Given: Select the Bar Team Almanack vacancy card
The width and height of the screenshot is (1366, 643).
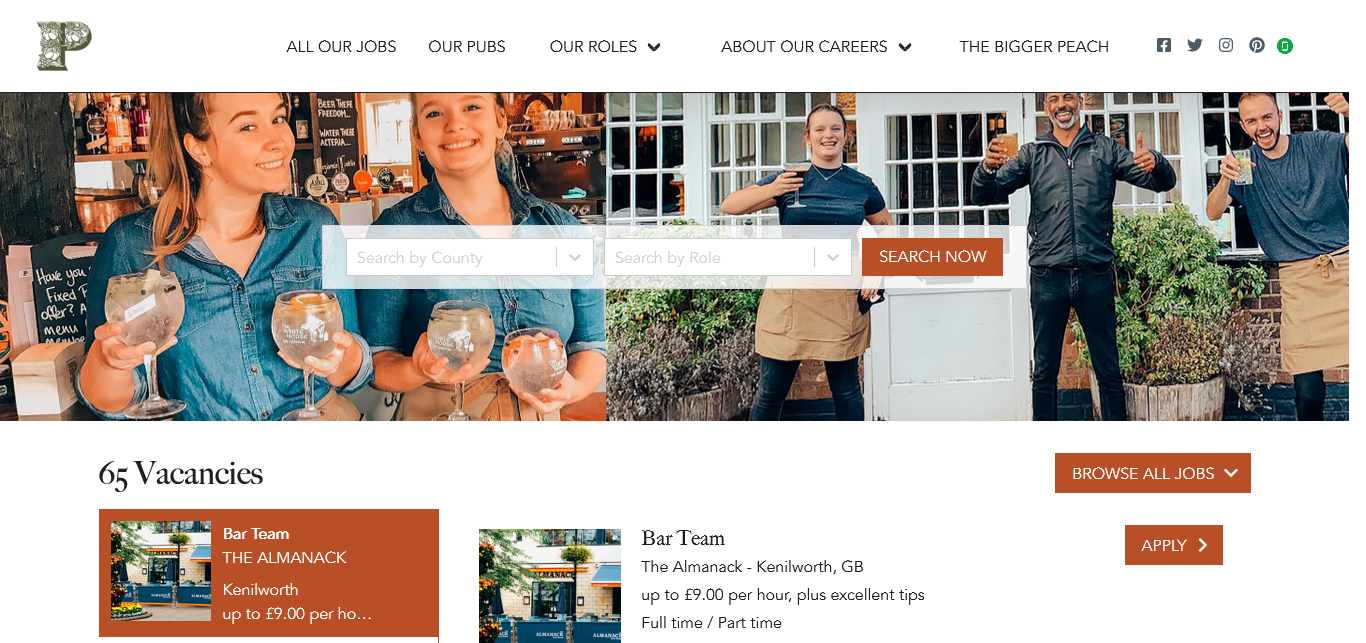Looking at the screenshot, I should 269,573.
